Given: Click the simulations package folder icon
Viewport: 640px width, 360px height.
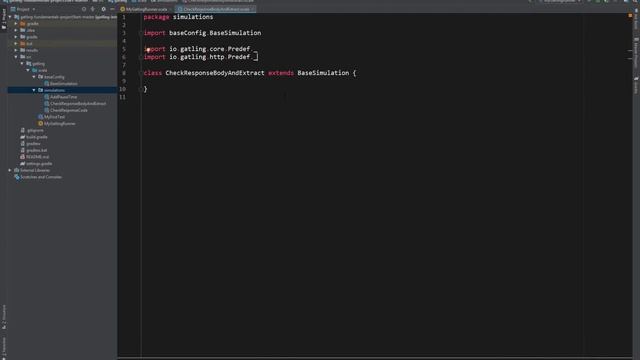Looking at the screenshot, I should (x=40, y=90).
